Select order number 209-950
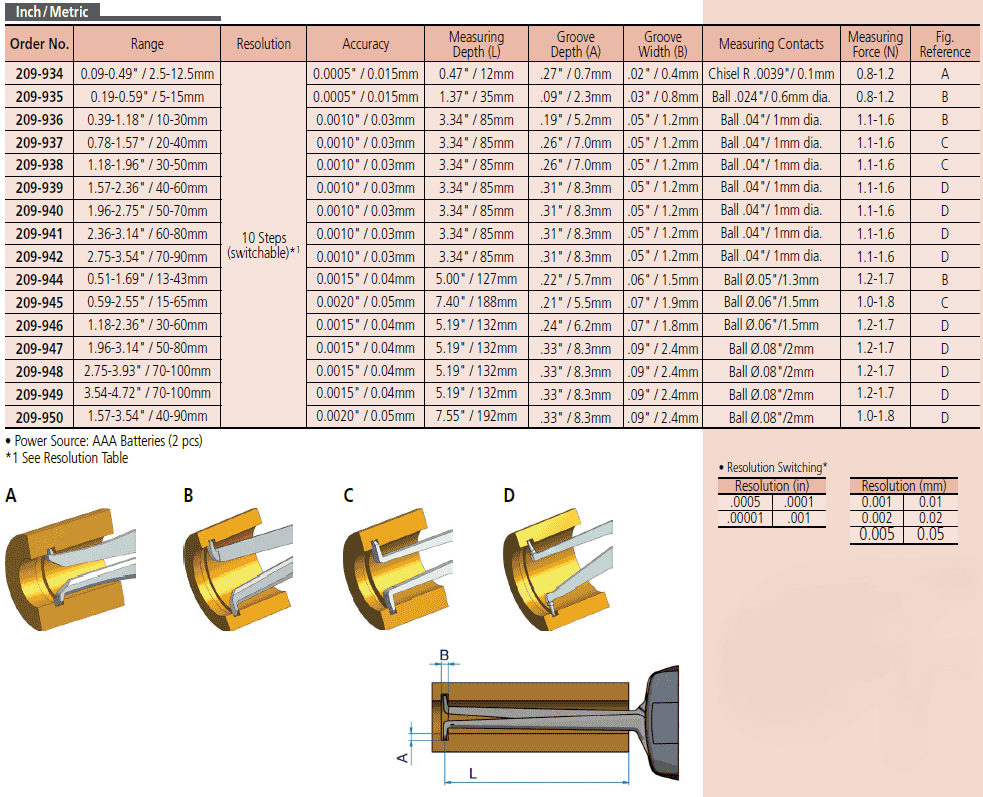Viewport: 983px width, 797px height. tap(40, 417)
